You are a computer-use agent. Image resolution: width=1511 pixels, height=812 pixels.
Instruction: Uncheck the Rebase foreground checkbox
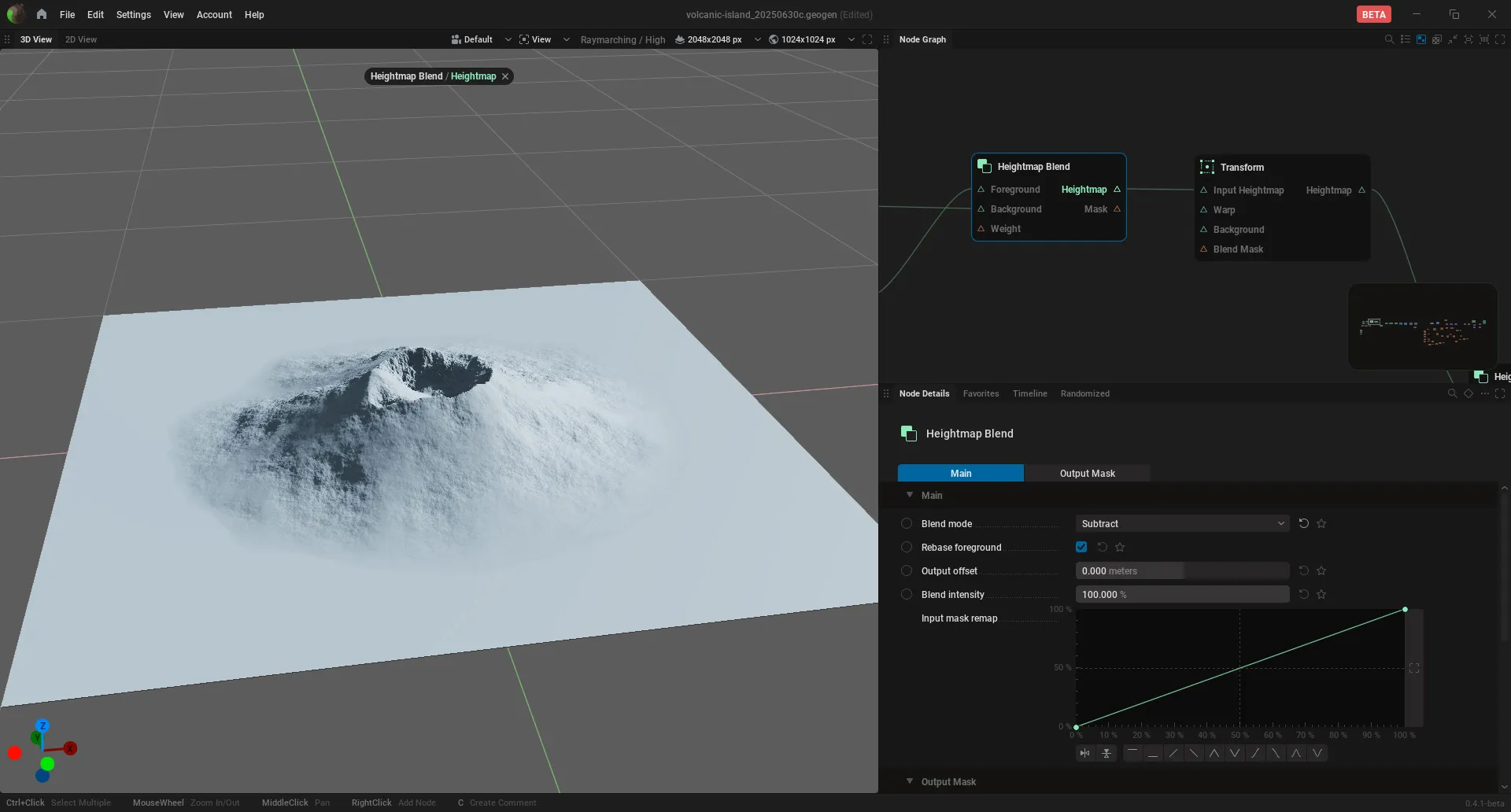[1081, 547]
